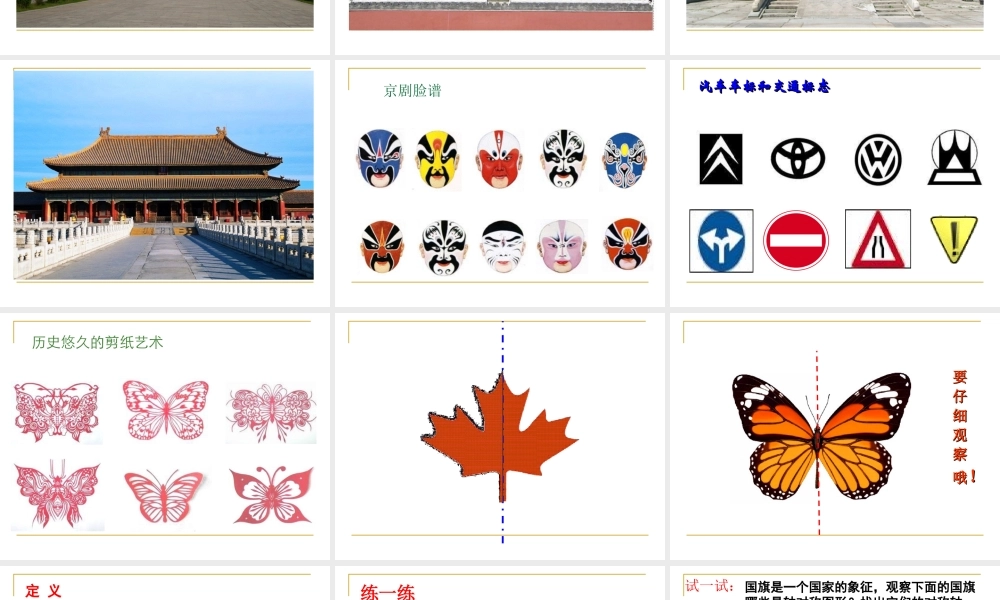Click the red no-entry traffic sign
This screenshot has width=1000, height=600.
tap(796, 240)
